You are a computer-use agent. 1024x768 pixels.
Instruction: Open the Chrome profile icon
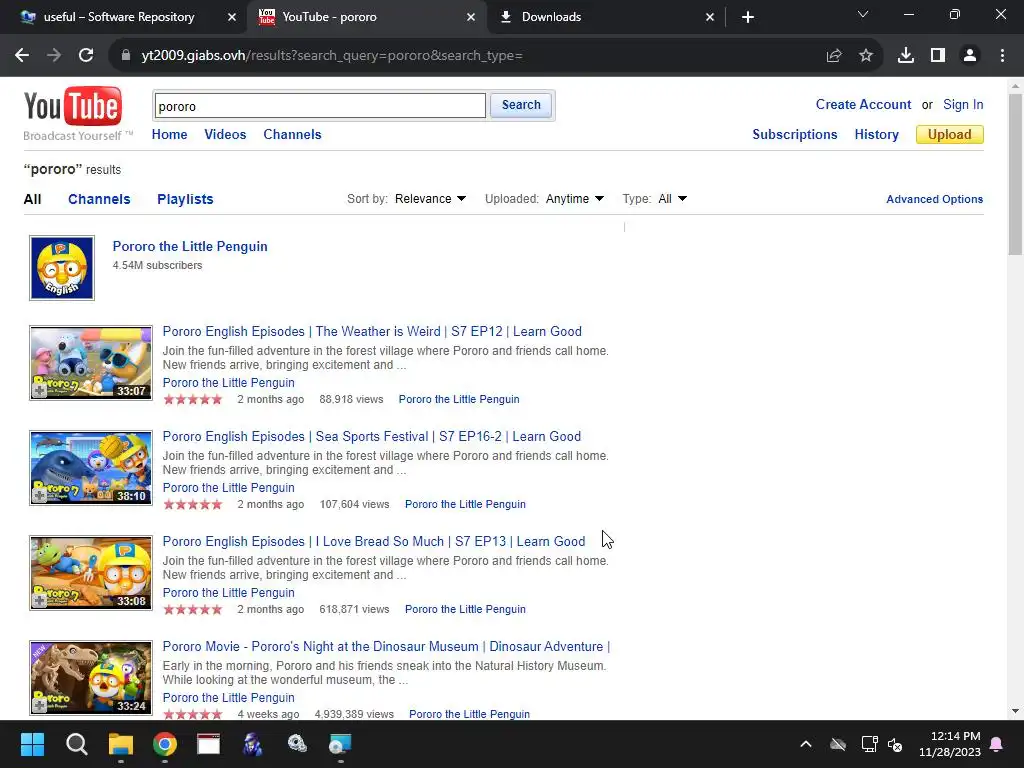970,56
